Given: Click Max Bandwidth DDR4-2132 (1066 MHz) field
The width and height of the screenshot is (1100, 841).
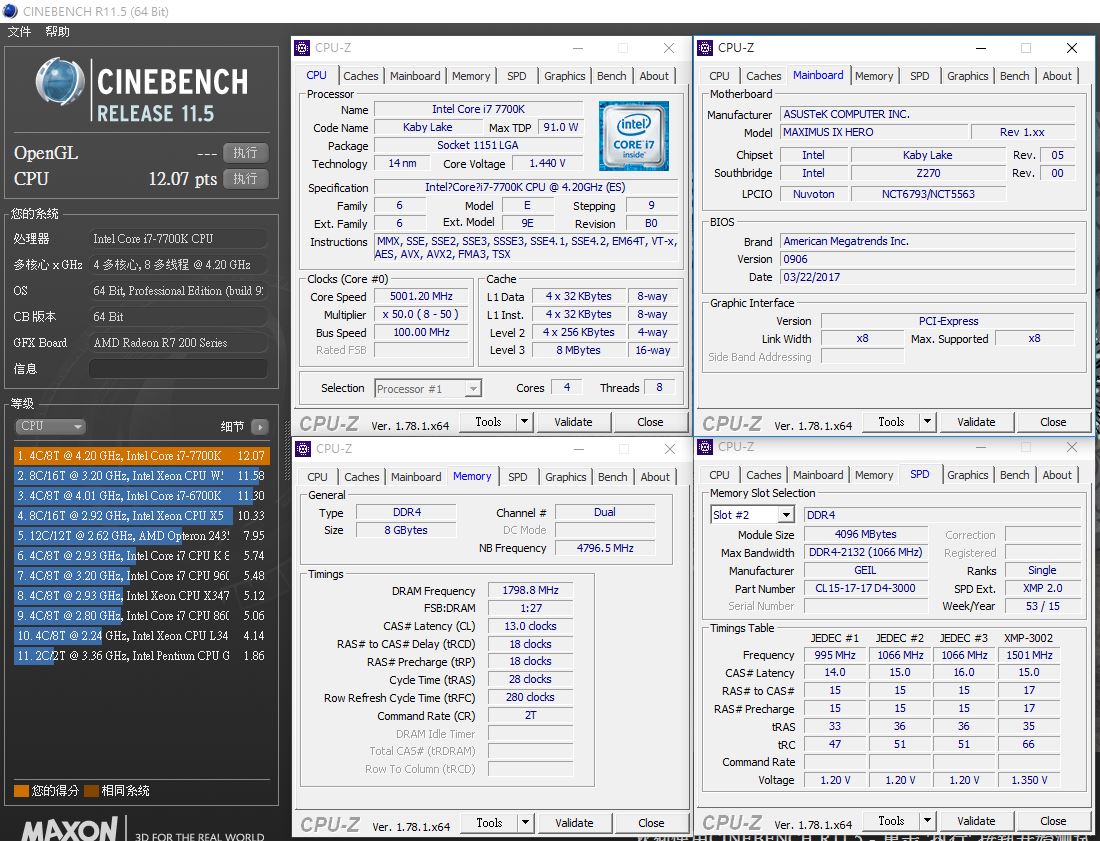Looking at the screenshot, I should 865,553.
